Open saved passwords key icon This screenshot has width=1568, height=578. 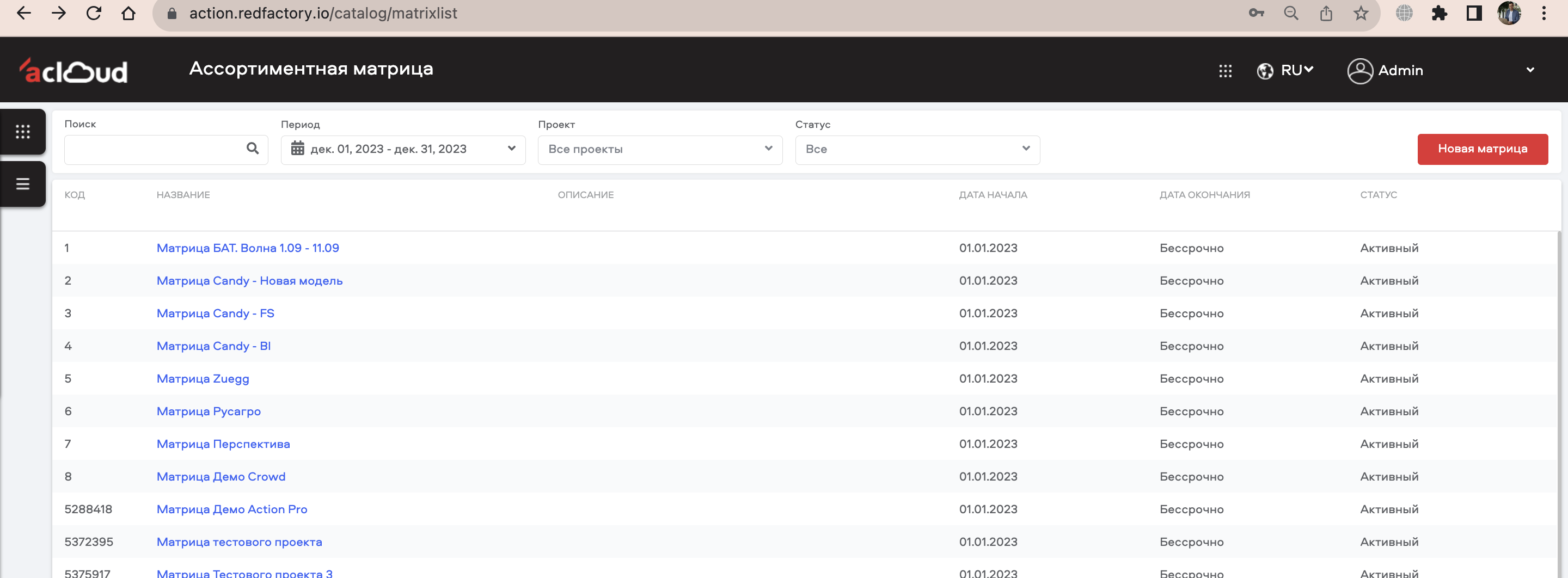[1257, 14]
